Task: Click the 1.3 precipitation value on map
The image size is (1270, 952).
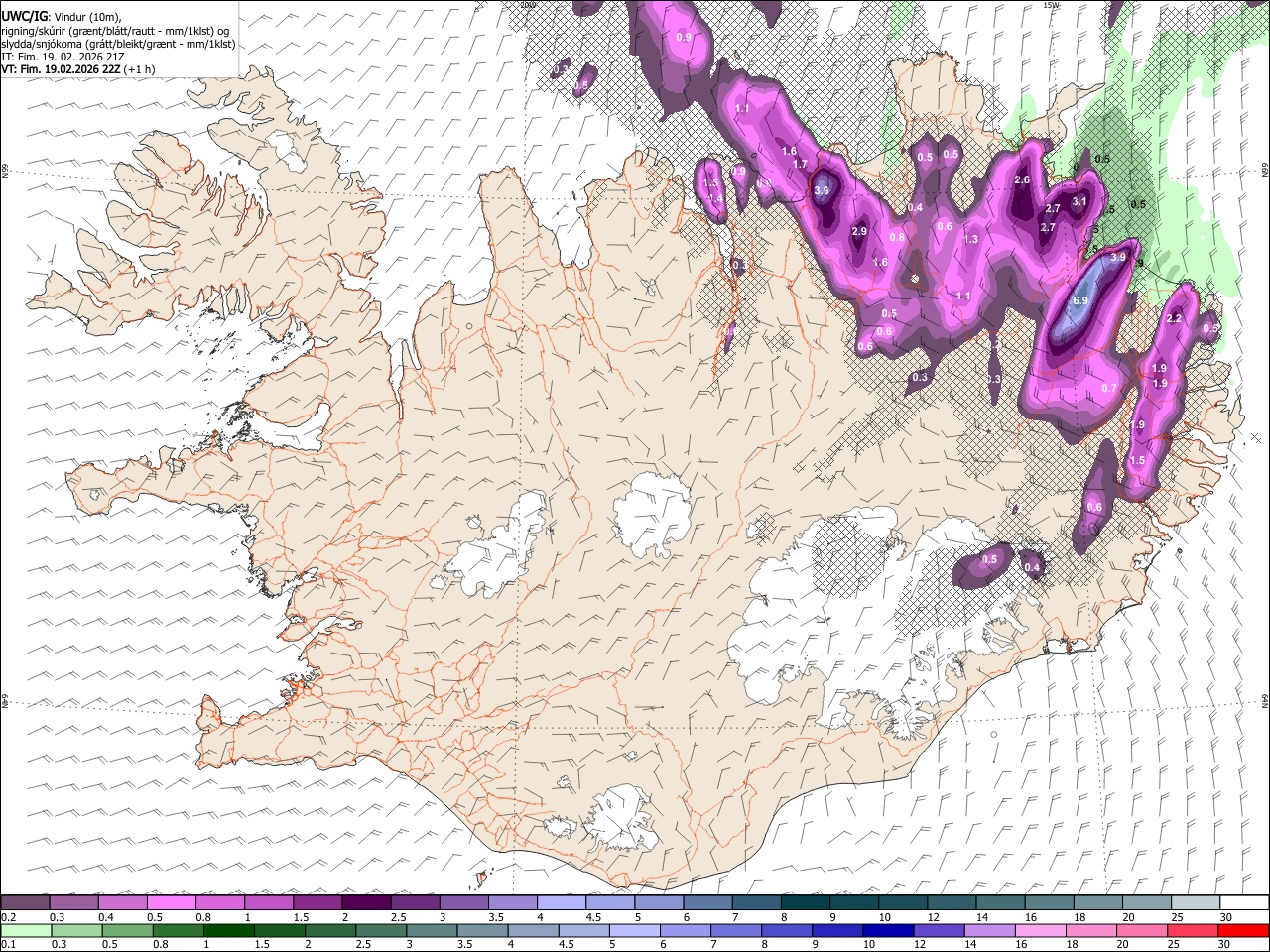Action: coord(970,239)
